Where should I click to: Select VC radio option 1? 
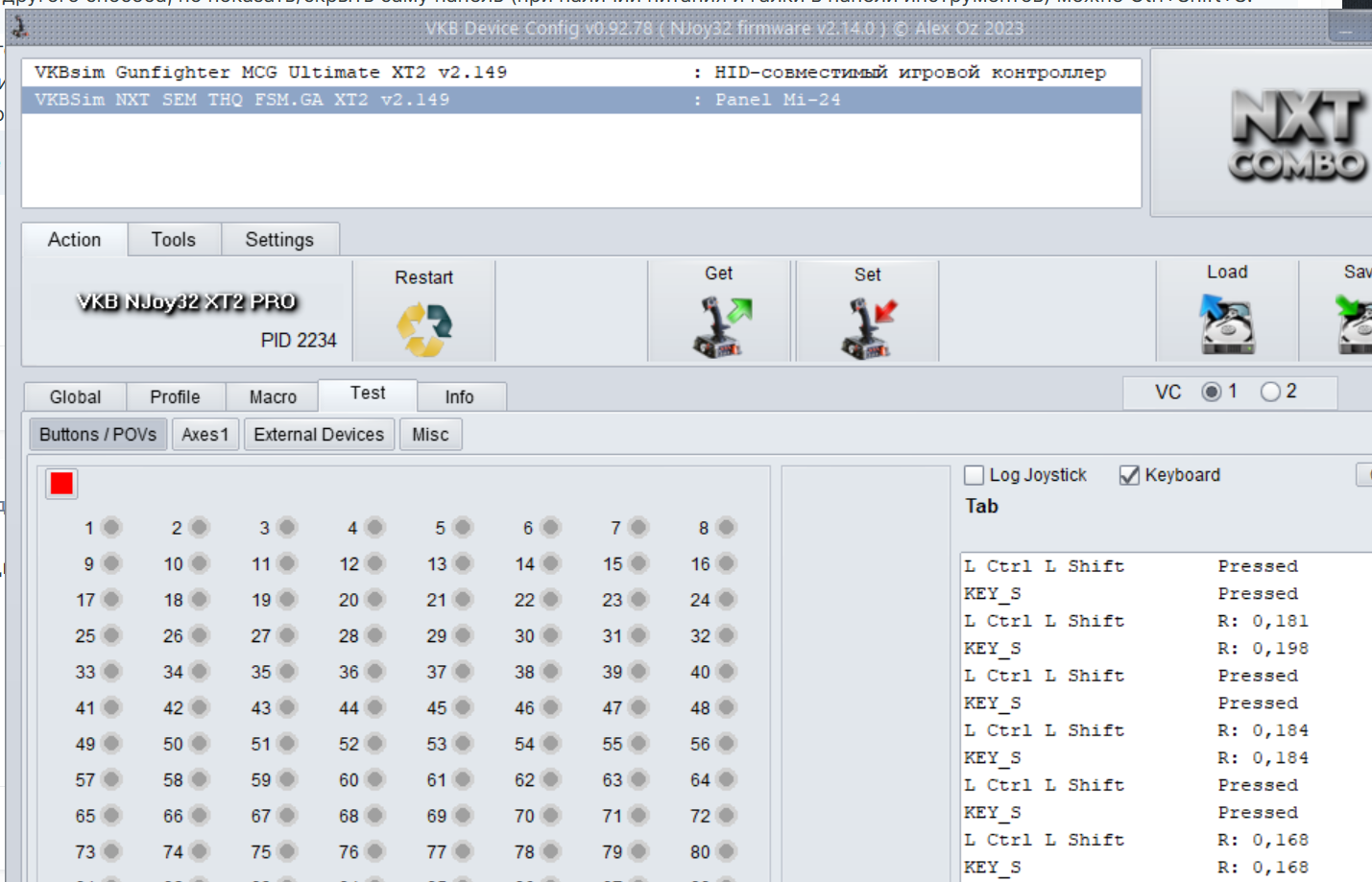(1212, 392)
